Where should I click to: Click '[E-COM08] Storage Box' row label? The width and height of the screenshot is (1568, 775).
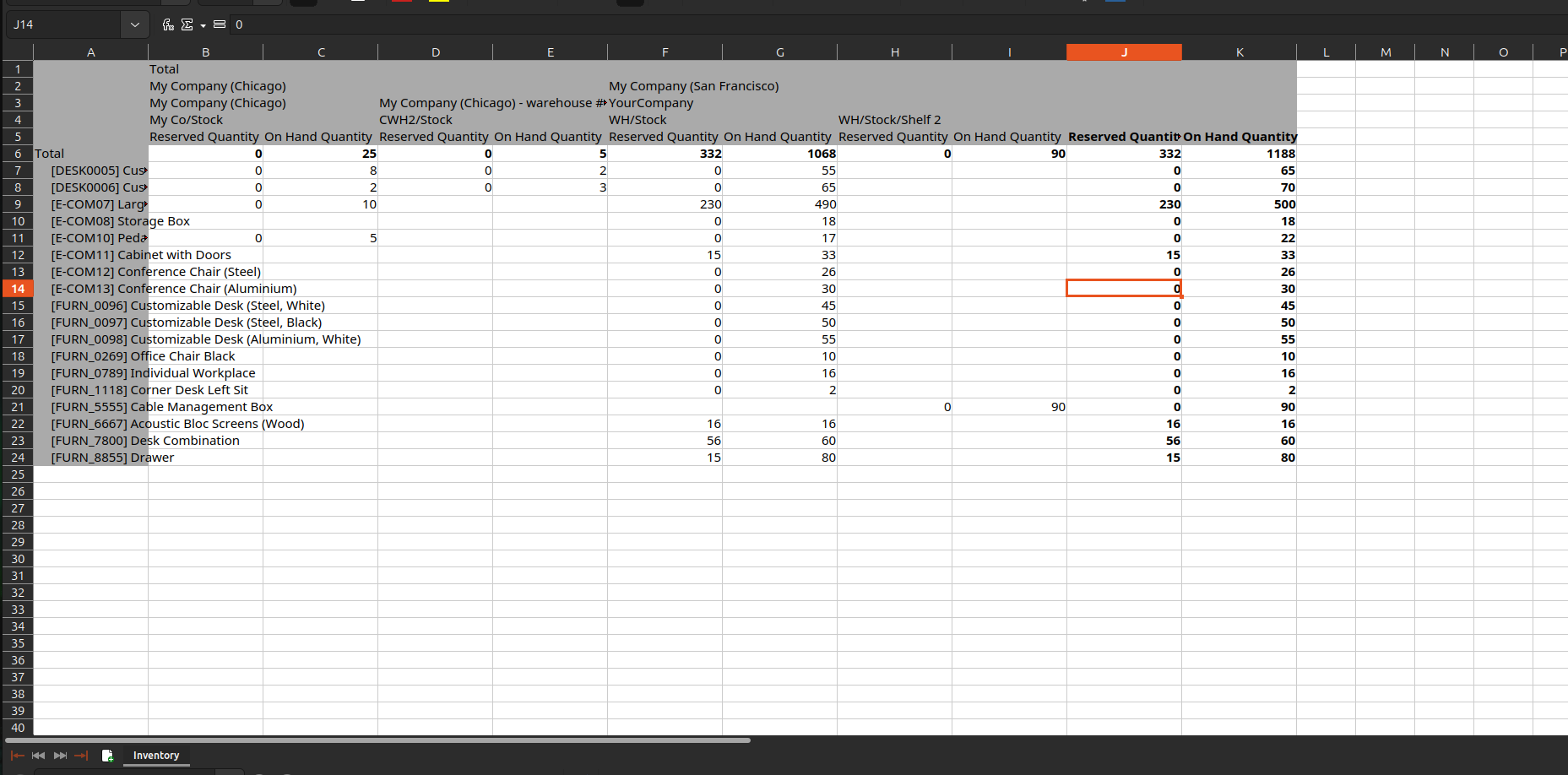click(121, 221)
